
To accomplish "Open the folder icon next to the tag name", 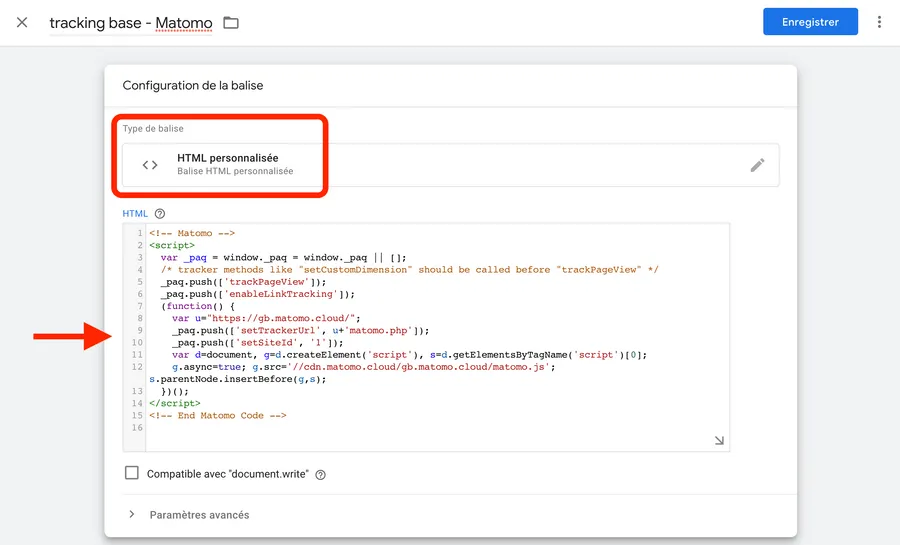I will click(x=231, y=23).
